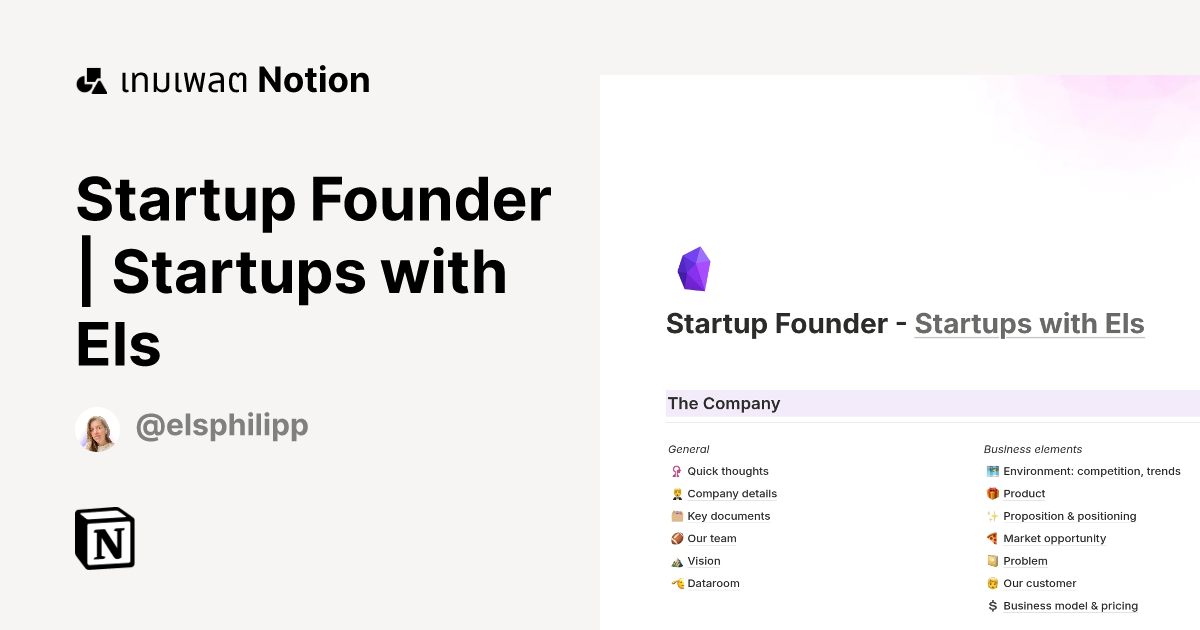Open the Company details page
The height and width of the screenshot is (630, 1200).
click(x=731, y=493)
